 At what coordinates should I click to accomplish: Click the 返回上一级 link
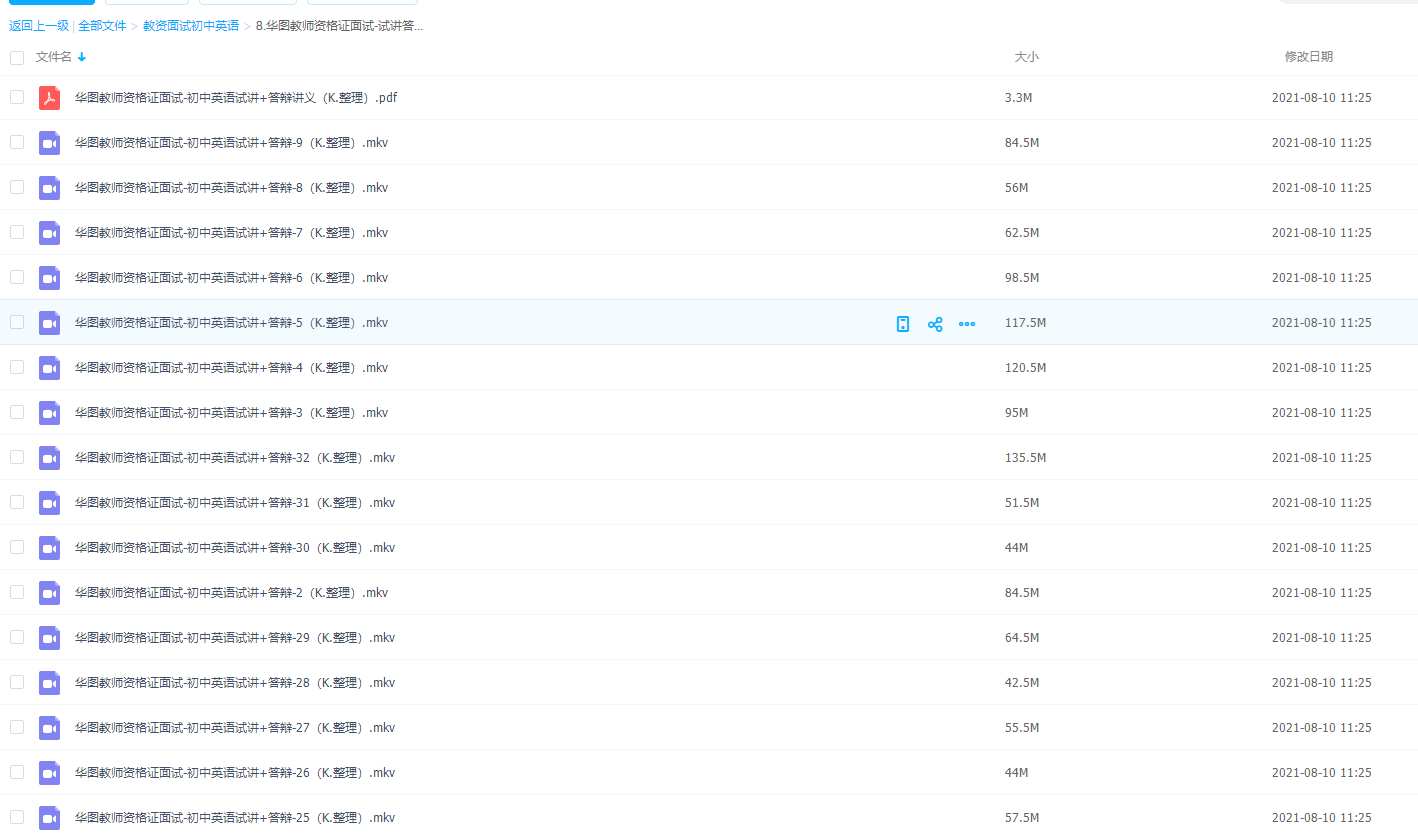click(39, 26)
